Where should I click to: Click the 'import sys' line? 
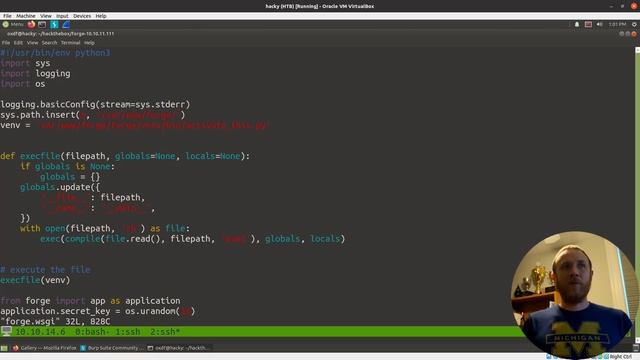25,63
